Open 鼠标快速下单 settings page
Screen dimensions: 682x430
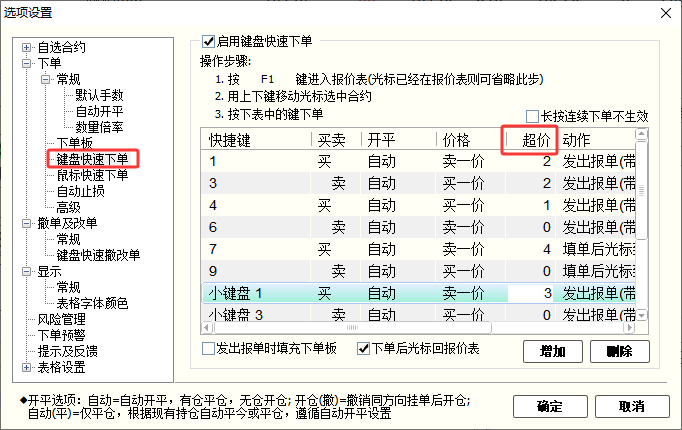pyautogui.click(x=93, y=175)
